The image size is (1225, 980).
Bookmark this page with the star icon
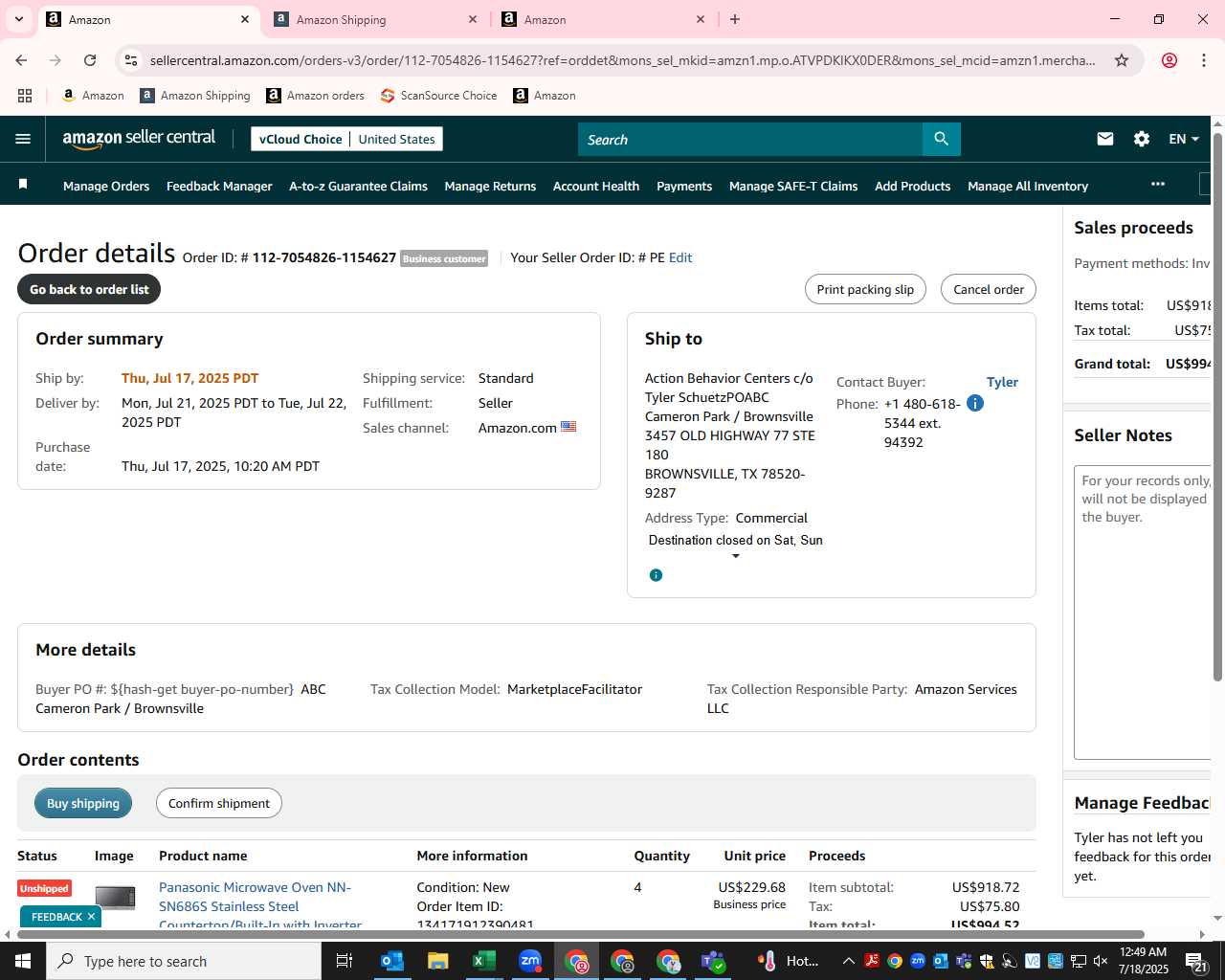click(x=1122, y=60)
